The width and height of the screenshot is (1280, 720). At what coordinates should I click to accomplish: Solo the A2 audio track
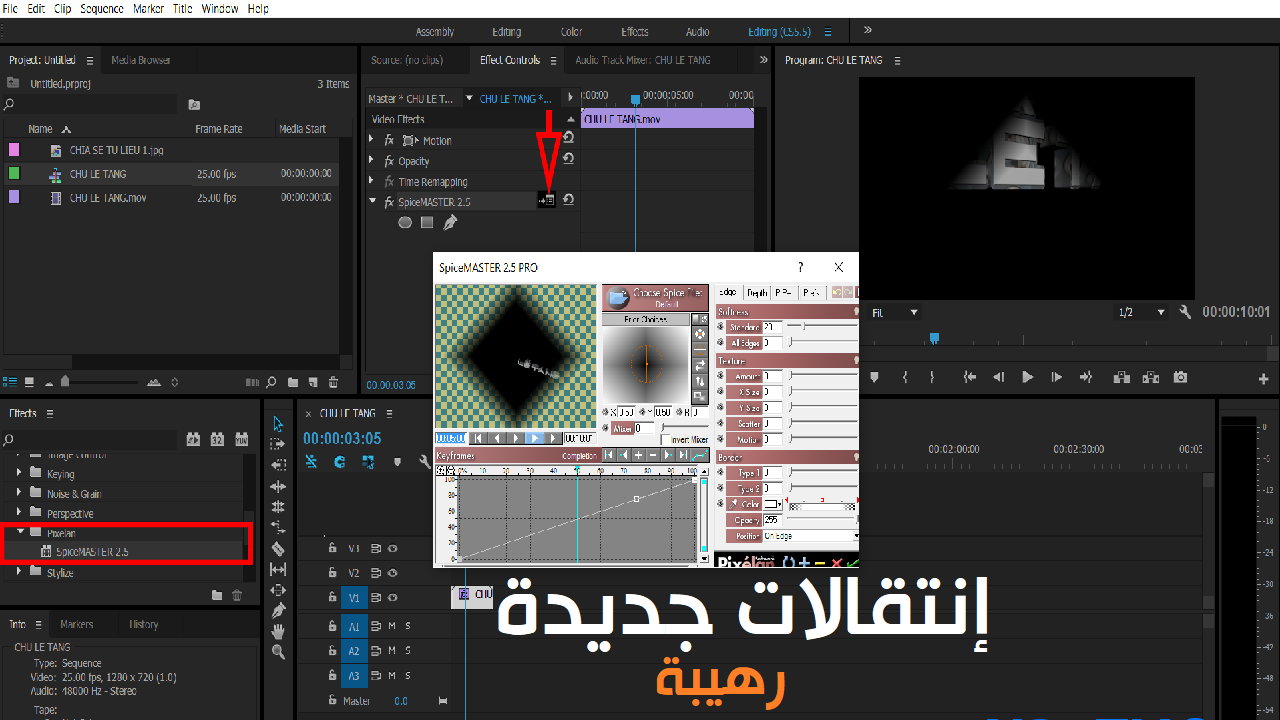pos(407,650)
